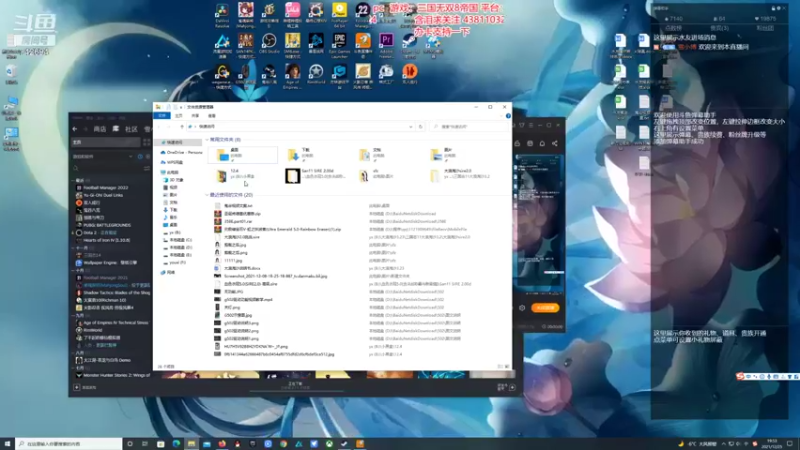Select the Football Manager 22 desktop icon
Image resolution: width=800 pixels, height=450 pixels.
363,15
